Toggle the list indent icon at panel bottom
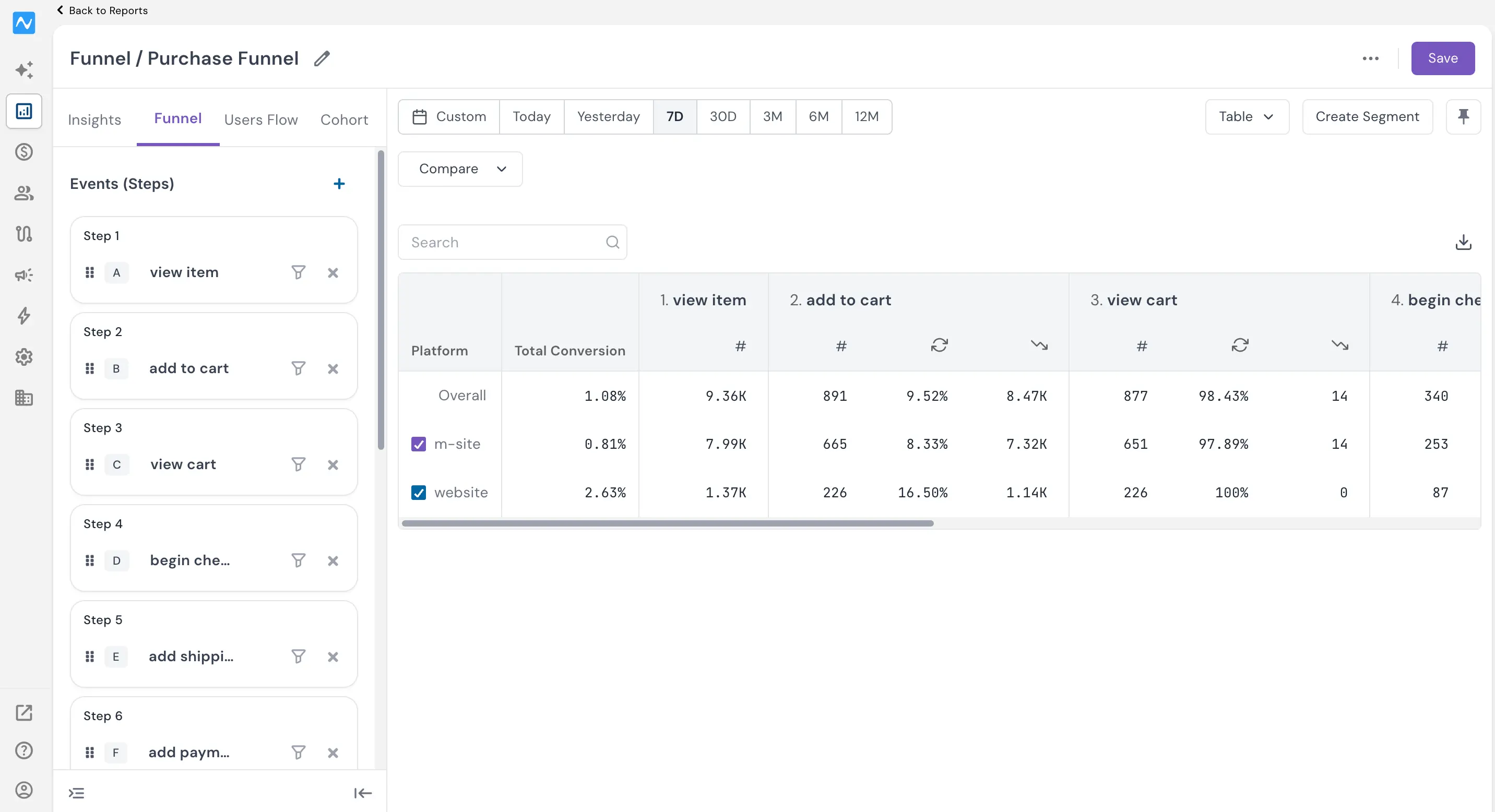 coord(77,793)
